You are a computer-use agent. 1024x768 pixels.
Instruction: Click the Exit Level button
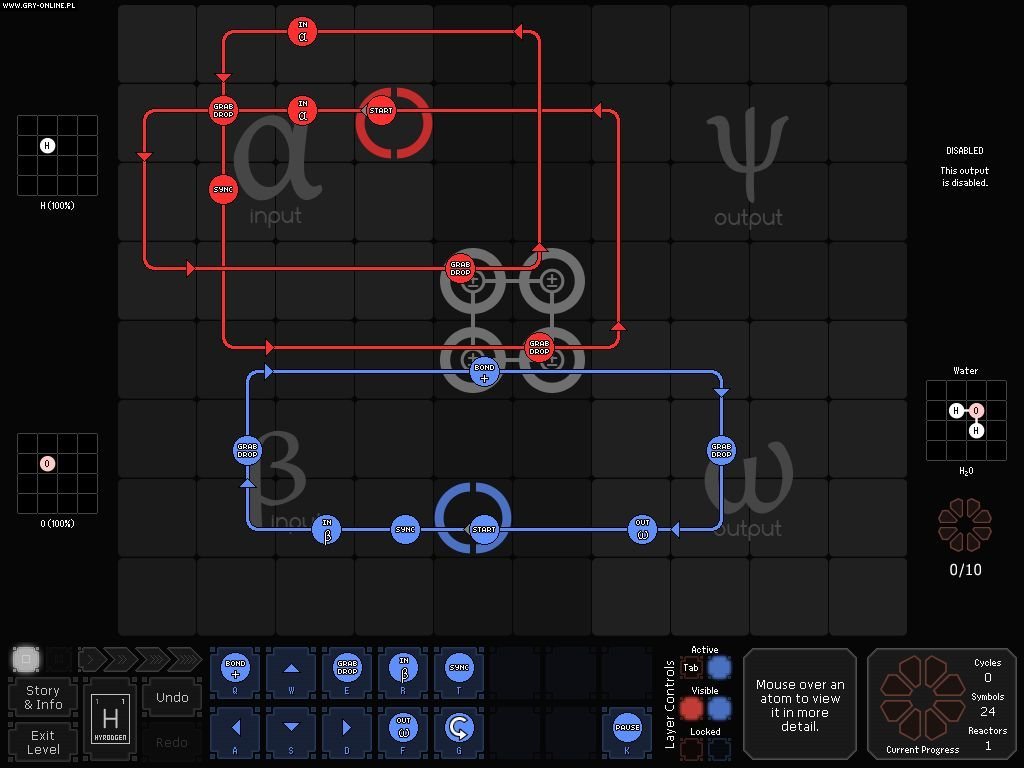(x=41, y=743)
